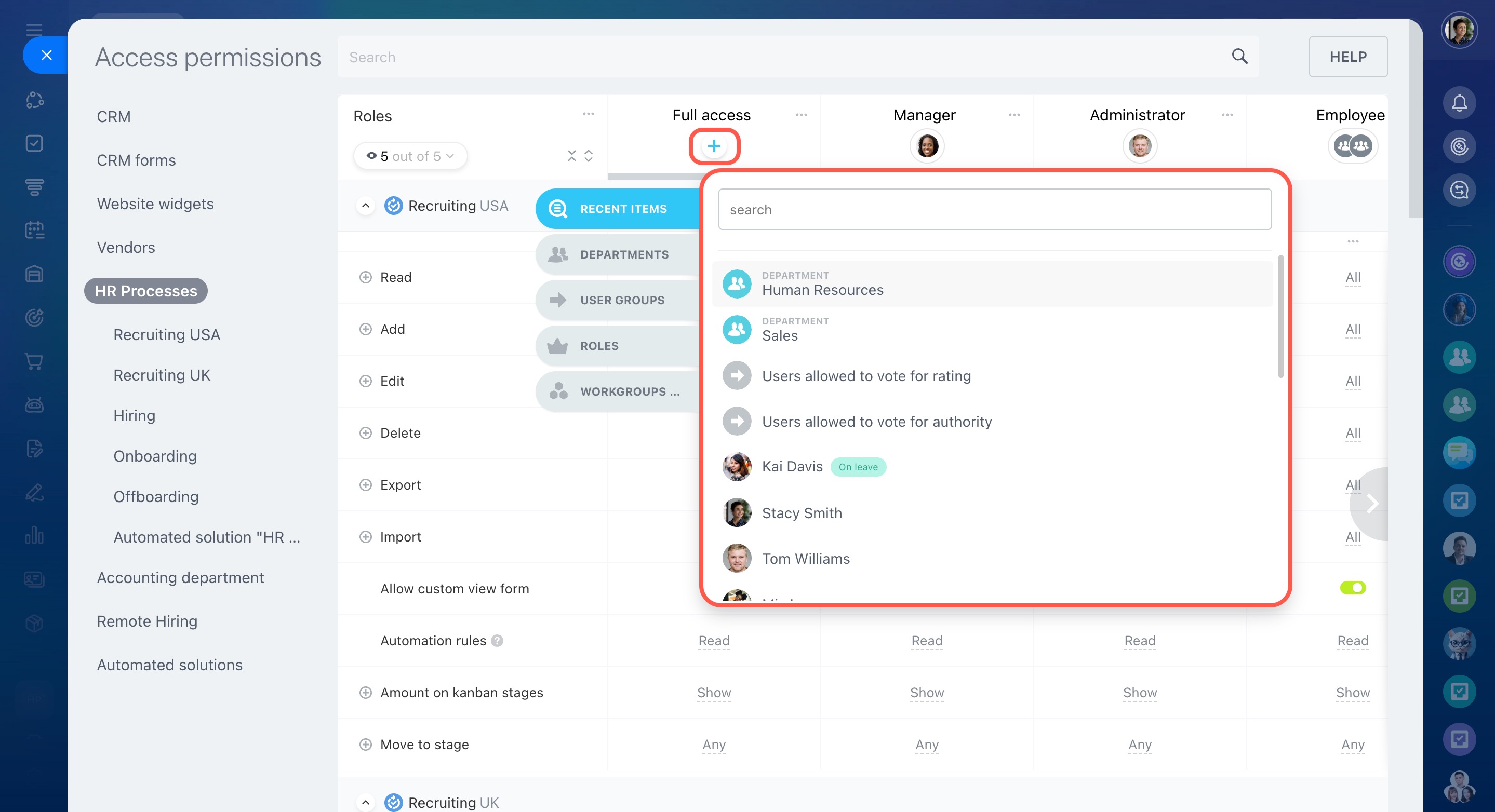Select the User Groups tab
Image resolution: width=1495 pixels, height=812 pixels.
coord(622,300)
